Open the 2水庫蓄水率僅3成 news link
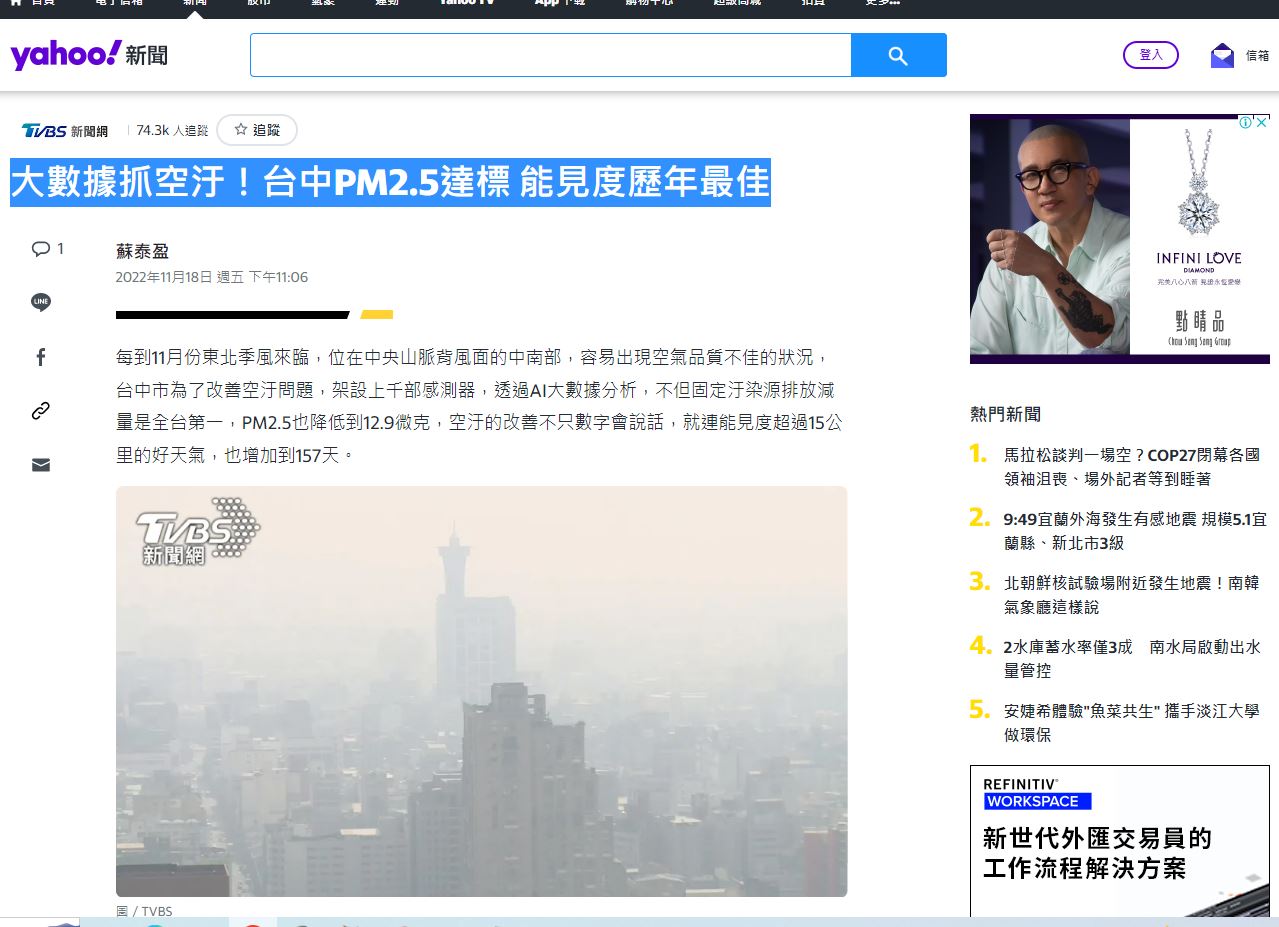Viewport: 1279px width, 927px height. [1132, 659]
